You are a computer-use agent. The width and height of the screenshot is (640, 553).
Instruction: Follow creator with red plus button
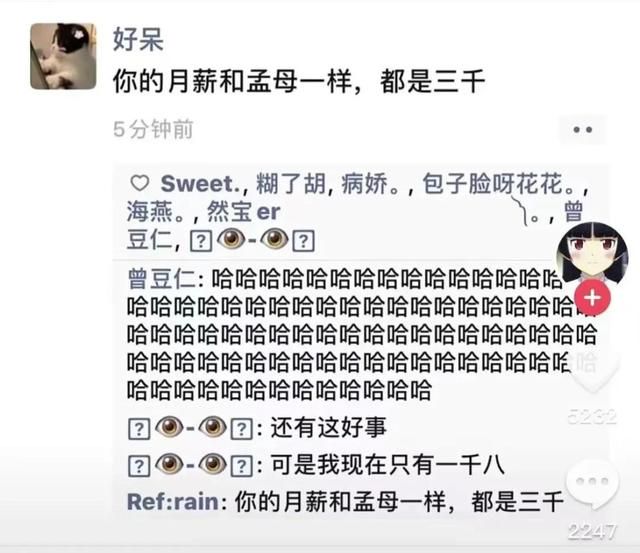(593, 298)
